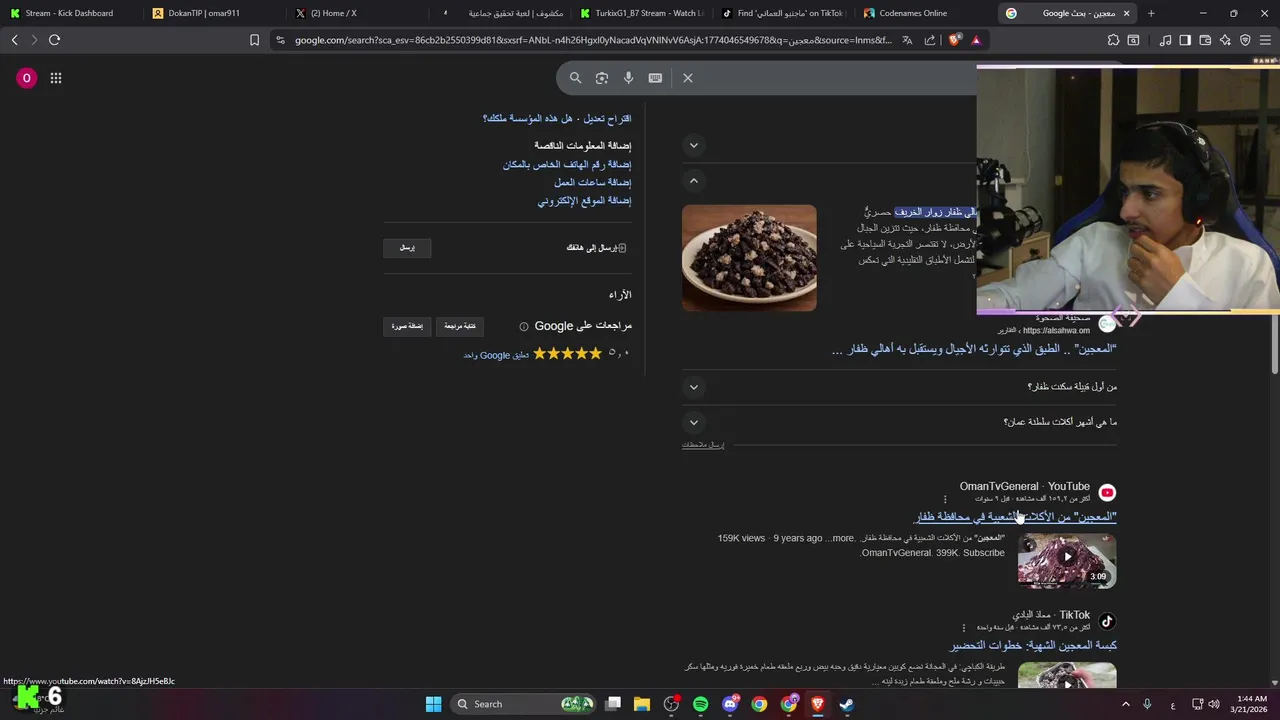Open a new browser tab
Image resolution: width=1280 pixels, height=720 pixels.
[x=1151, y=13]
